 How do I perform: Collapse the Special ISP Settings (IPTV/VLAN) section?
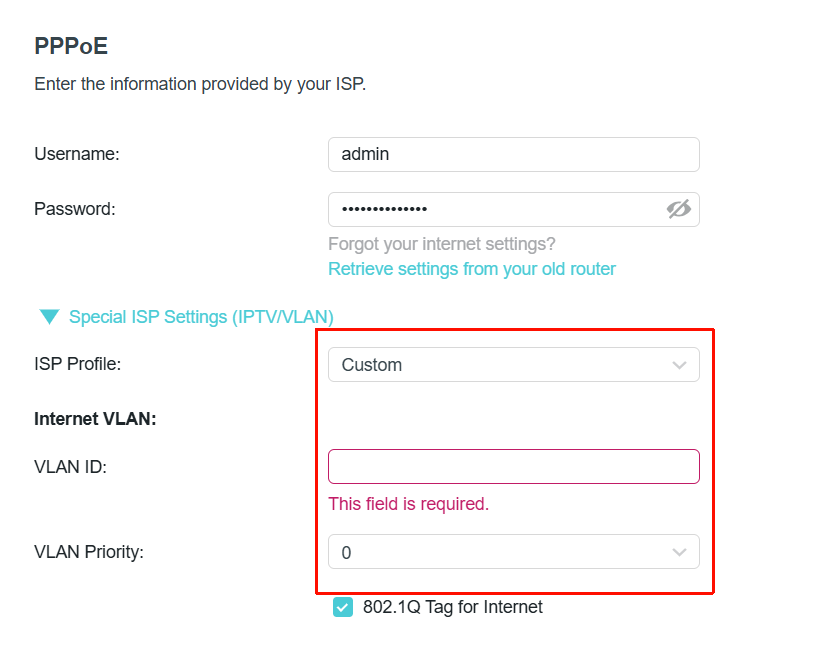coord(49,316)
